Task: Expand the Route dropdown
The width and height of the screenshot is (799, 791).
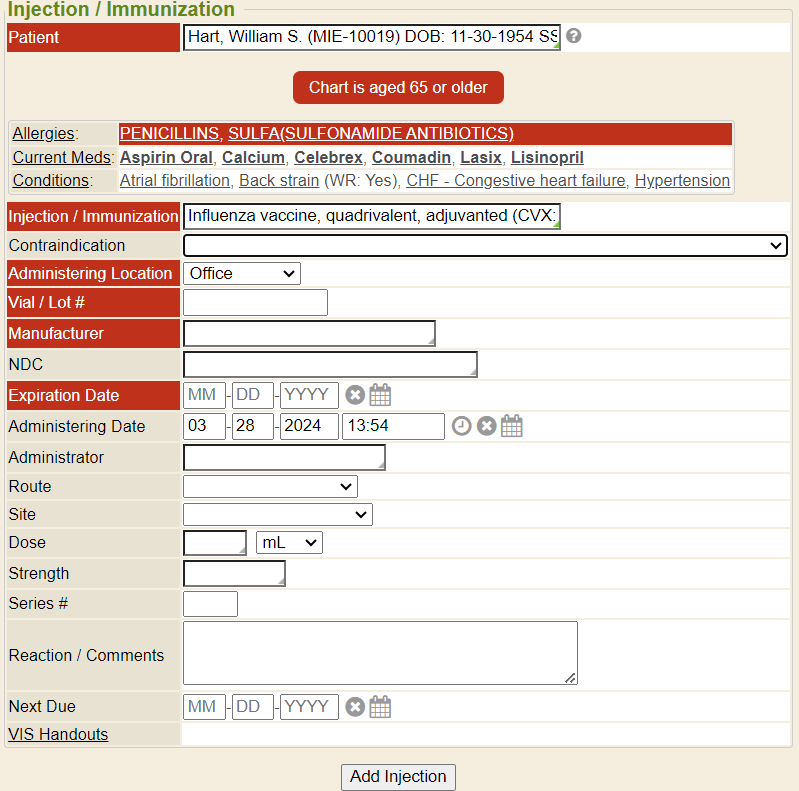Action: (270, 486)
